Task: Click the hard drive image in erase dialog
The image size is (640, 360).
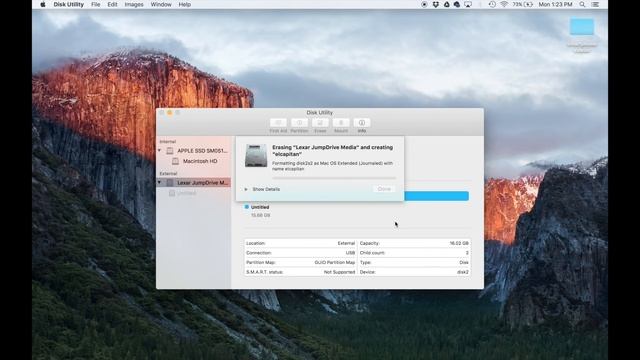Action: [256, 156]
